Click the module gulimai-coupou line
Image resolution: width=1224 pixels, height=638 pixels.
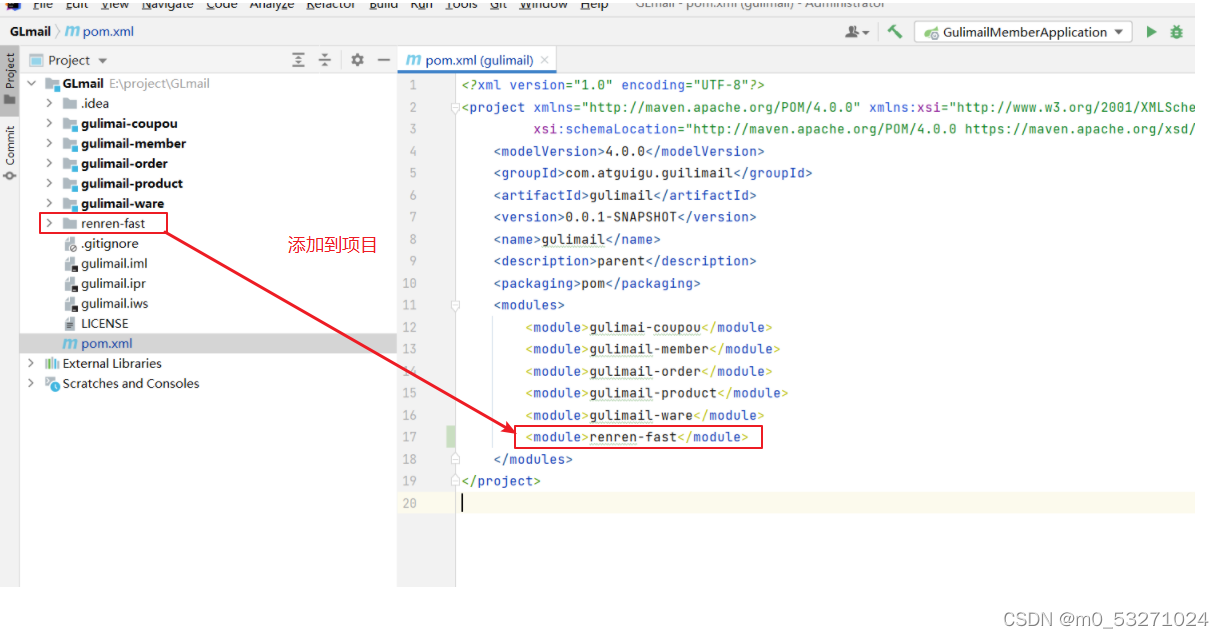click(649, 327)
